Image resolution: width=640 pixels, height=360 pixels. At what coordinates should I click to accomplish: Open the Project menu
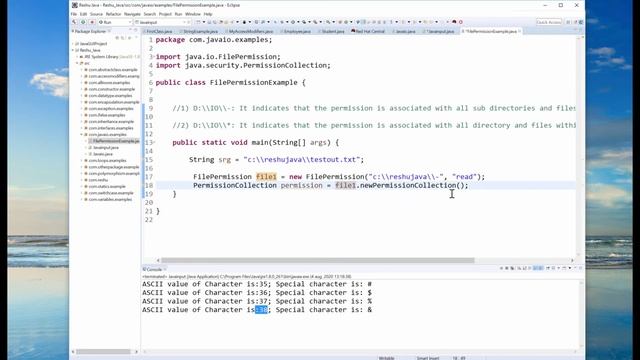click(x=165, y=14)
